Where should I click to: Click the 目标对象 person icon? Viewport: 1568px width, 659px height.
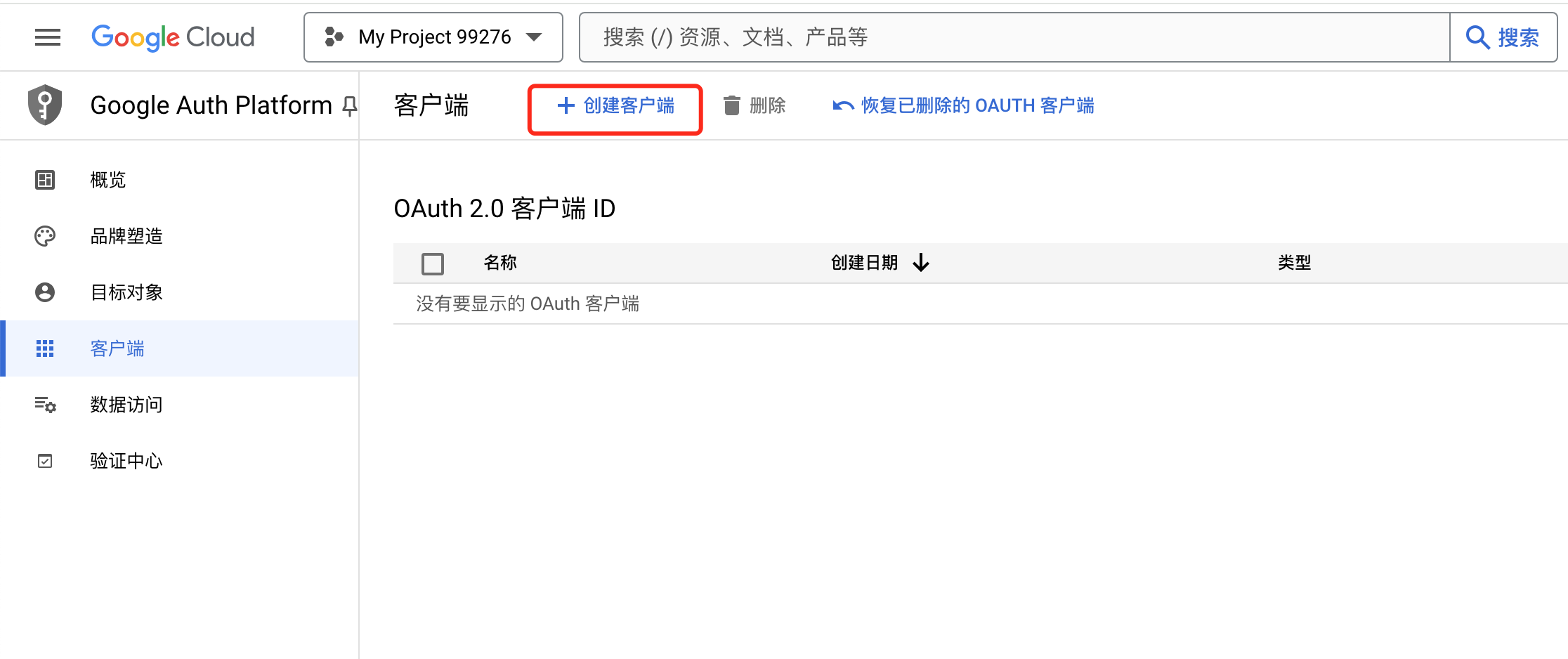pyautogui.click(x=45, y=292)
